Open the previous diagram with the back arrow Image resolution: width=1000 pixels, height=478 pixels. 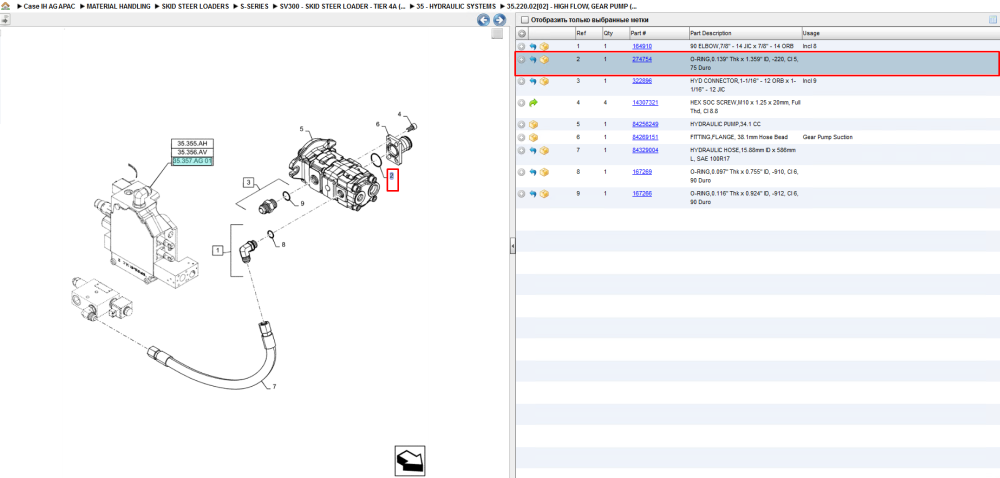pos(484,20)
